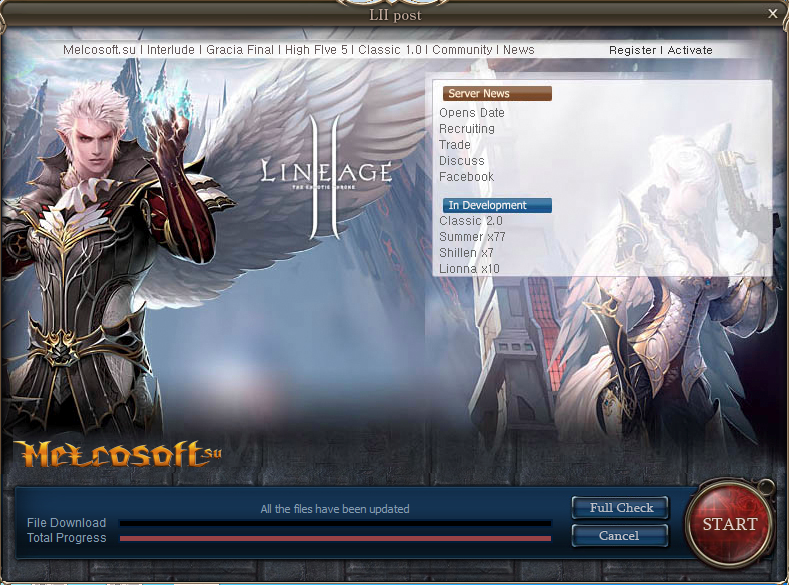Viewport: 789px width, 585px height.
Task: Open the Shillen x7 development entry
Action: point(466,253)
